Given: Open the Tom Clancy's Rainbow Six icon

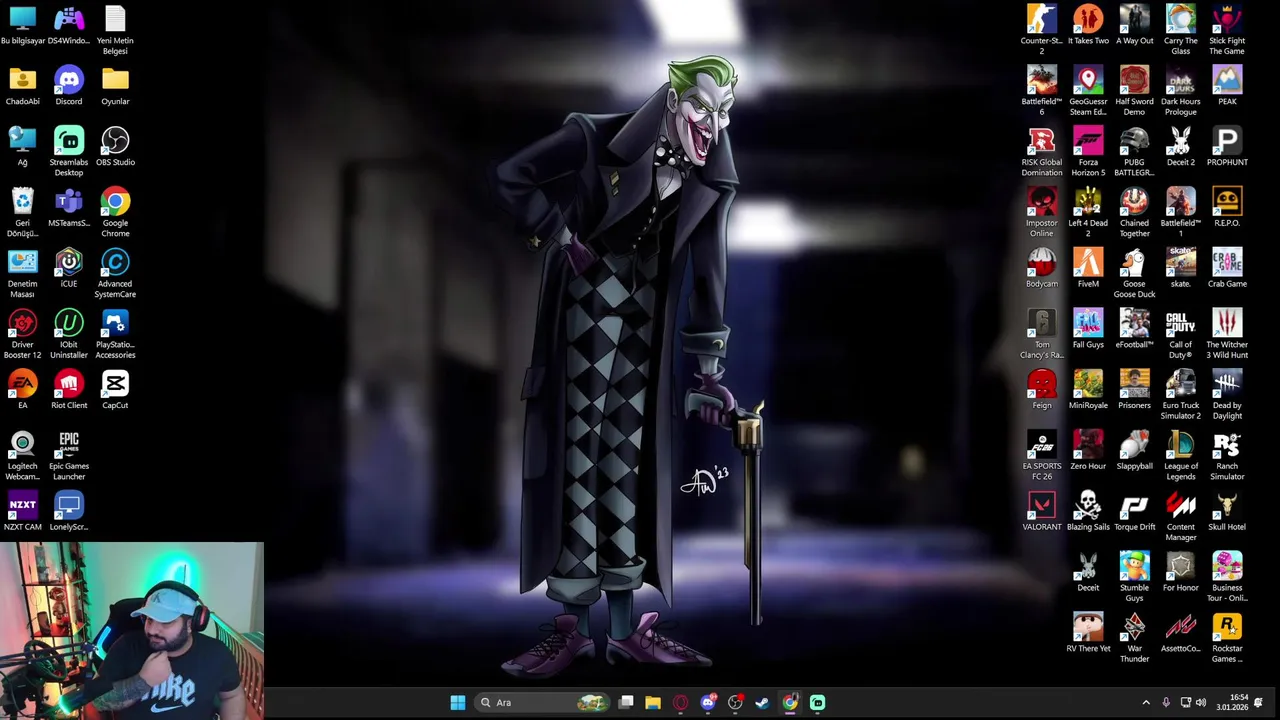Looking at the screenshot, I should tap(1041, 334).
